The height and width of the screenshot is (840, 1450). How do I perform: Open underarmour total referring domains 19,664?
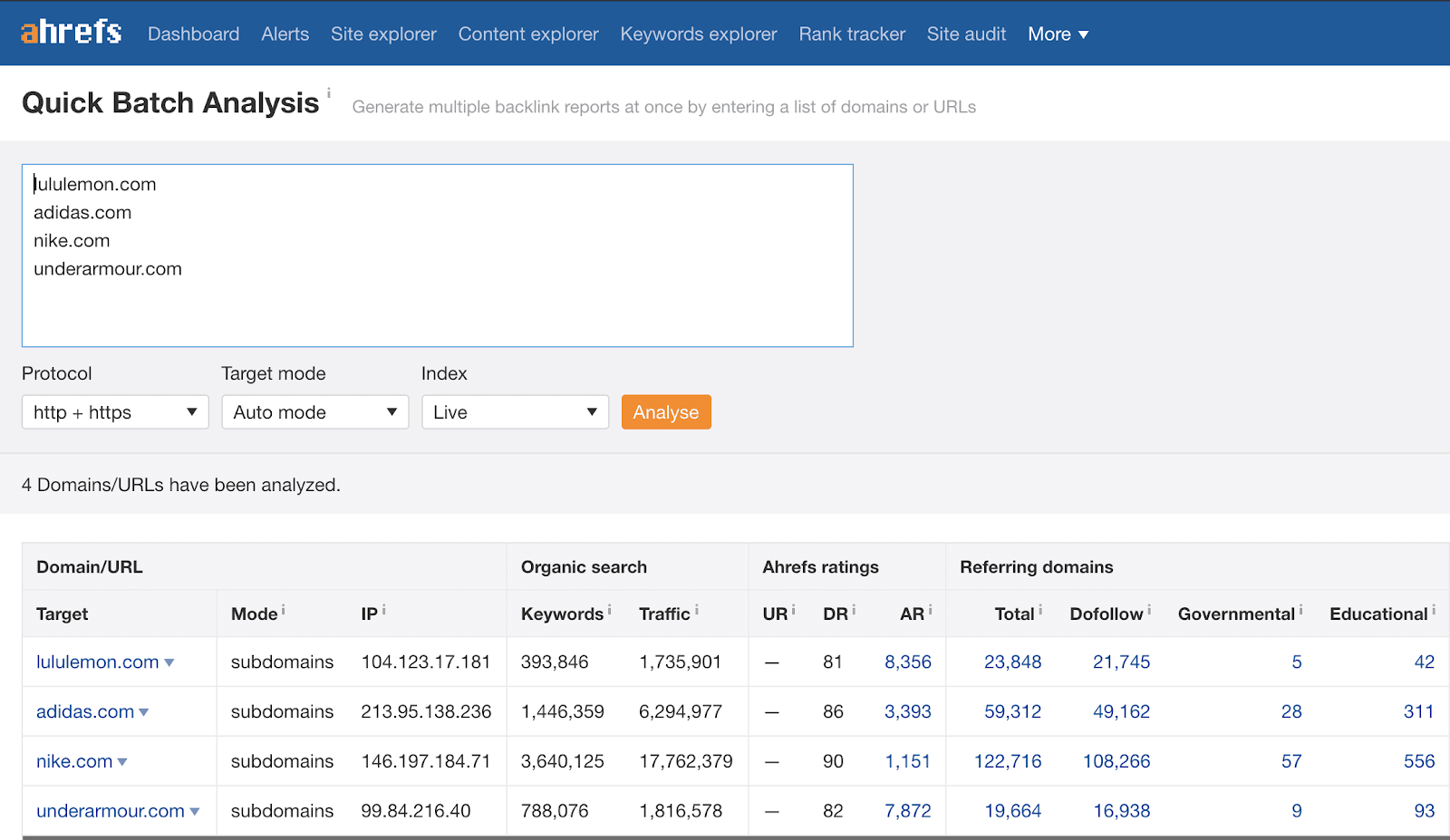tap(1013, 811)
